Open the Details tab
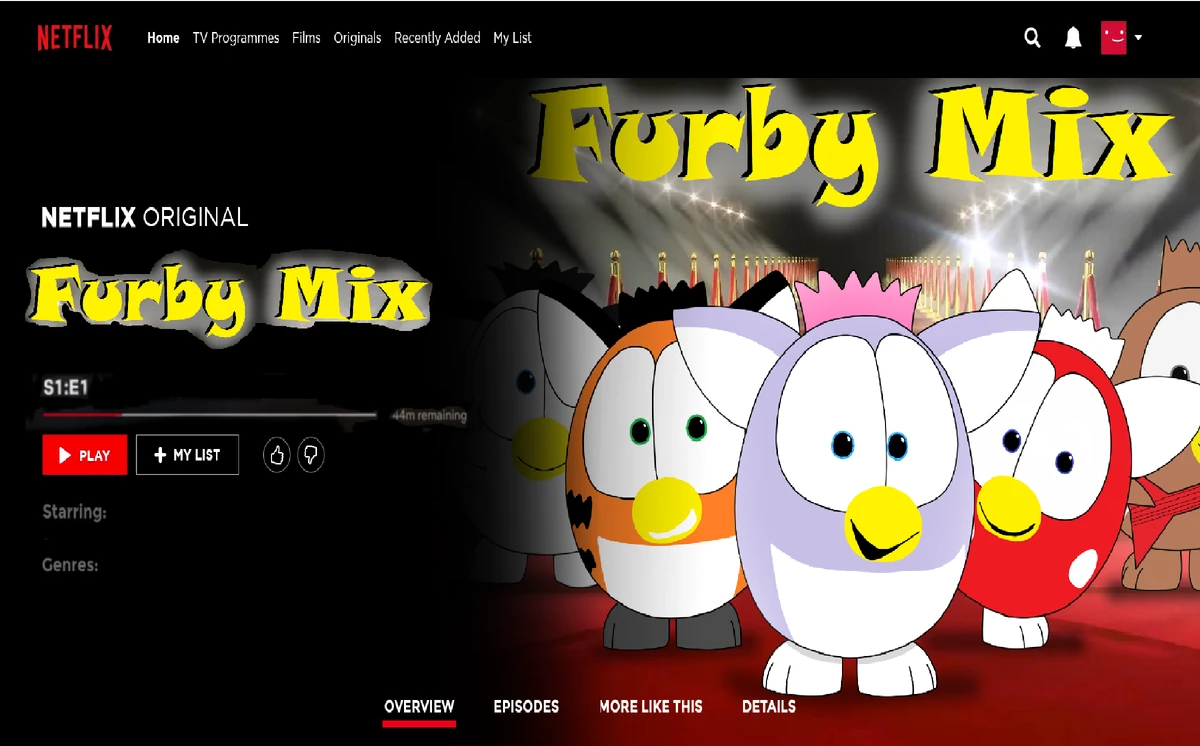The image size is (1200, 746). point(768,707)
